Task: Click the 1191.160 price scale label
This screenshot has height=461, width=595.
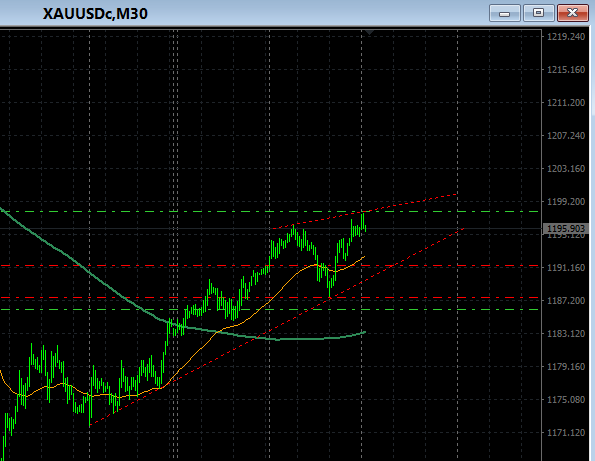Action: pyautogui.click(x=566, y=267)
